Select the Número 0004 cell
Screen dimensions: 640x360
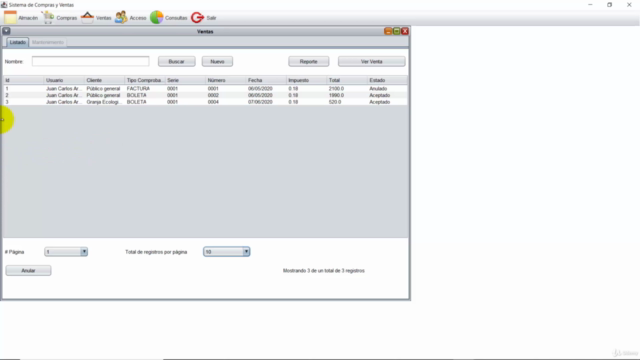coord(226,102)
